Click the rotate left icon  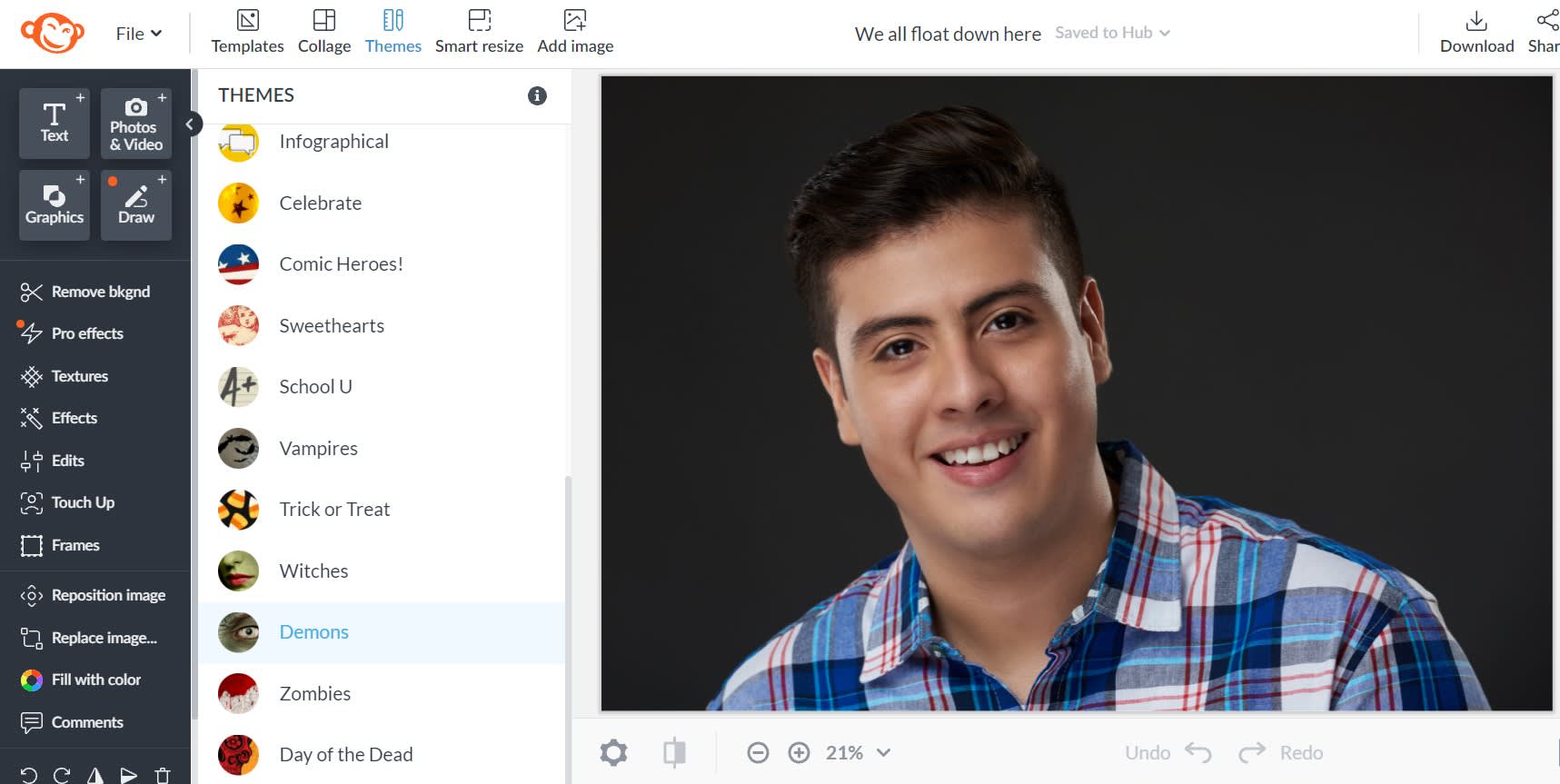(x=29, y=775)
